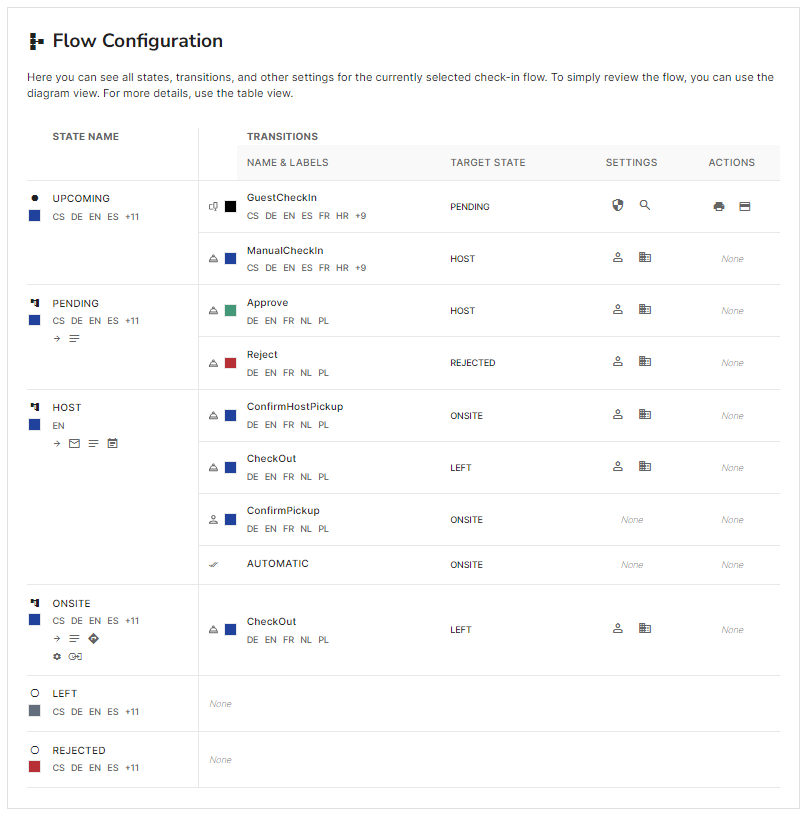Click the calendar icon under HOST state
The image size is (806, 815).
pyautogui.click(x=112, y=443)
